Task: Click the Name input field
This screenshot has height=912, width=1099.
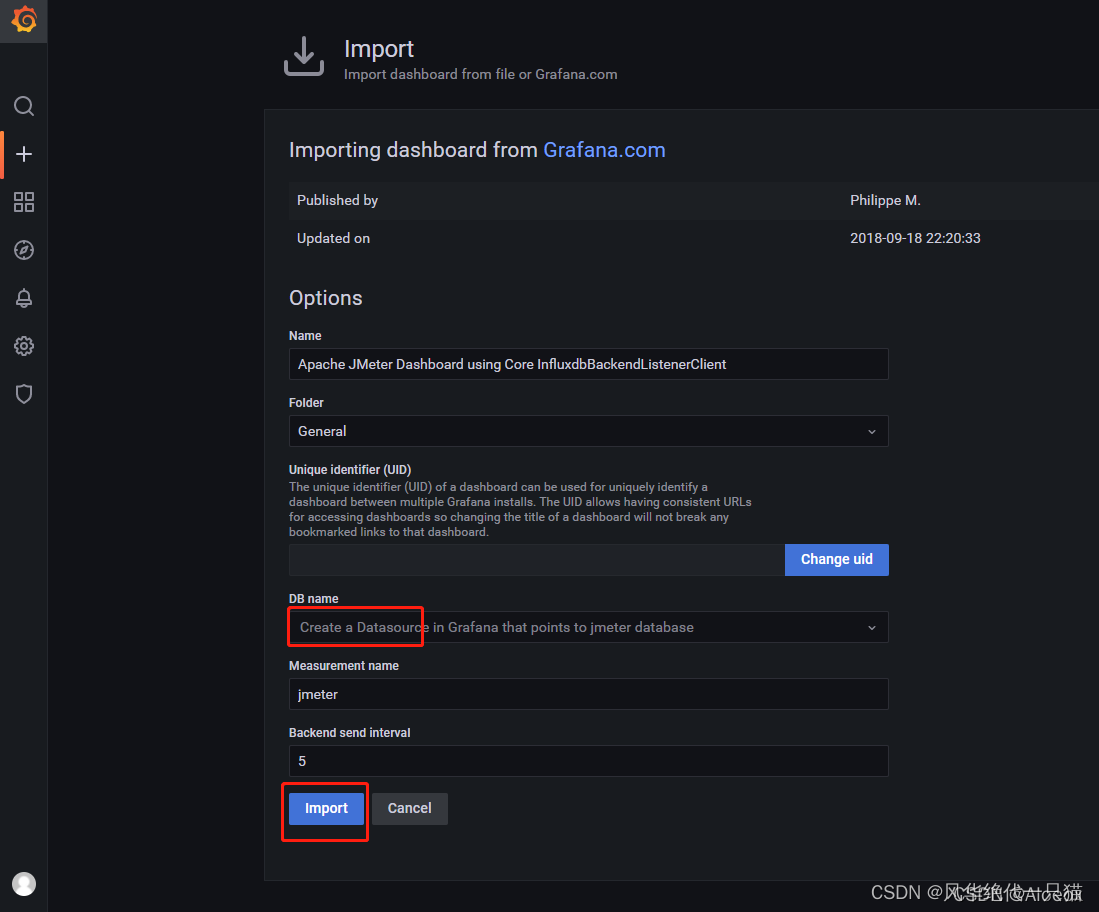Action: point(588,365)
